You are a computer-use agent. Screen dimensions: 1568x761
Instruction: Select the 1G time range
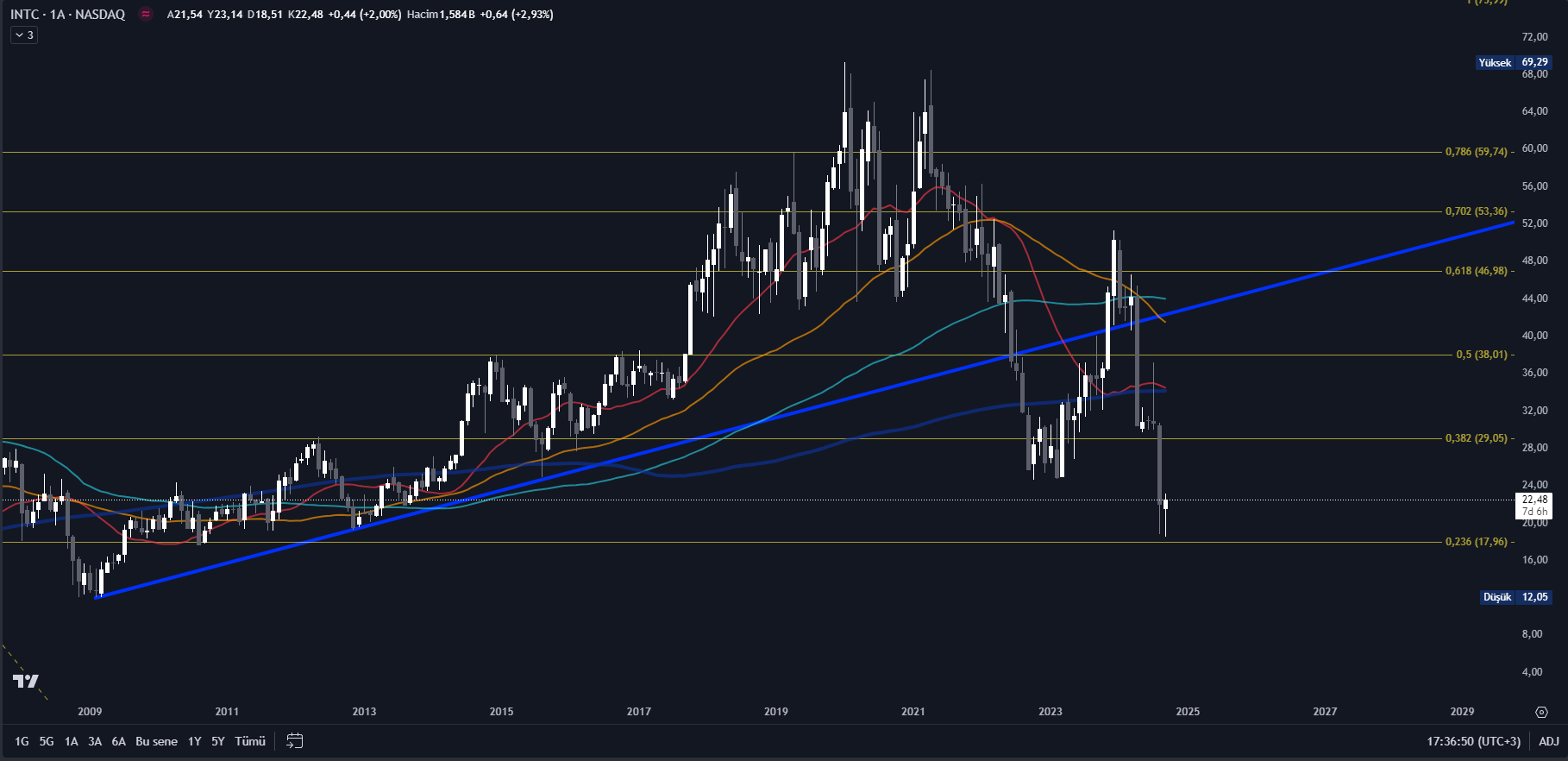pyautogui.click(x=22, y=741)
